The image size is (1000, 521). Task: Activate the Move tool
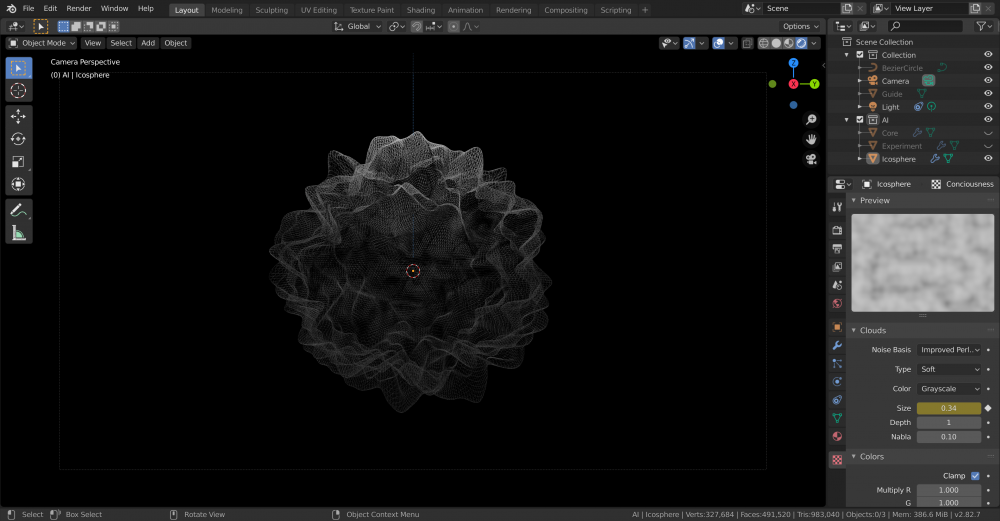tap(18, 116)
